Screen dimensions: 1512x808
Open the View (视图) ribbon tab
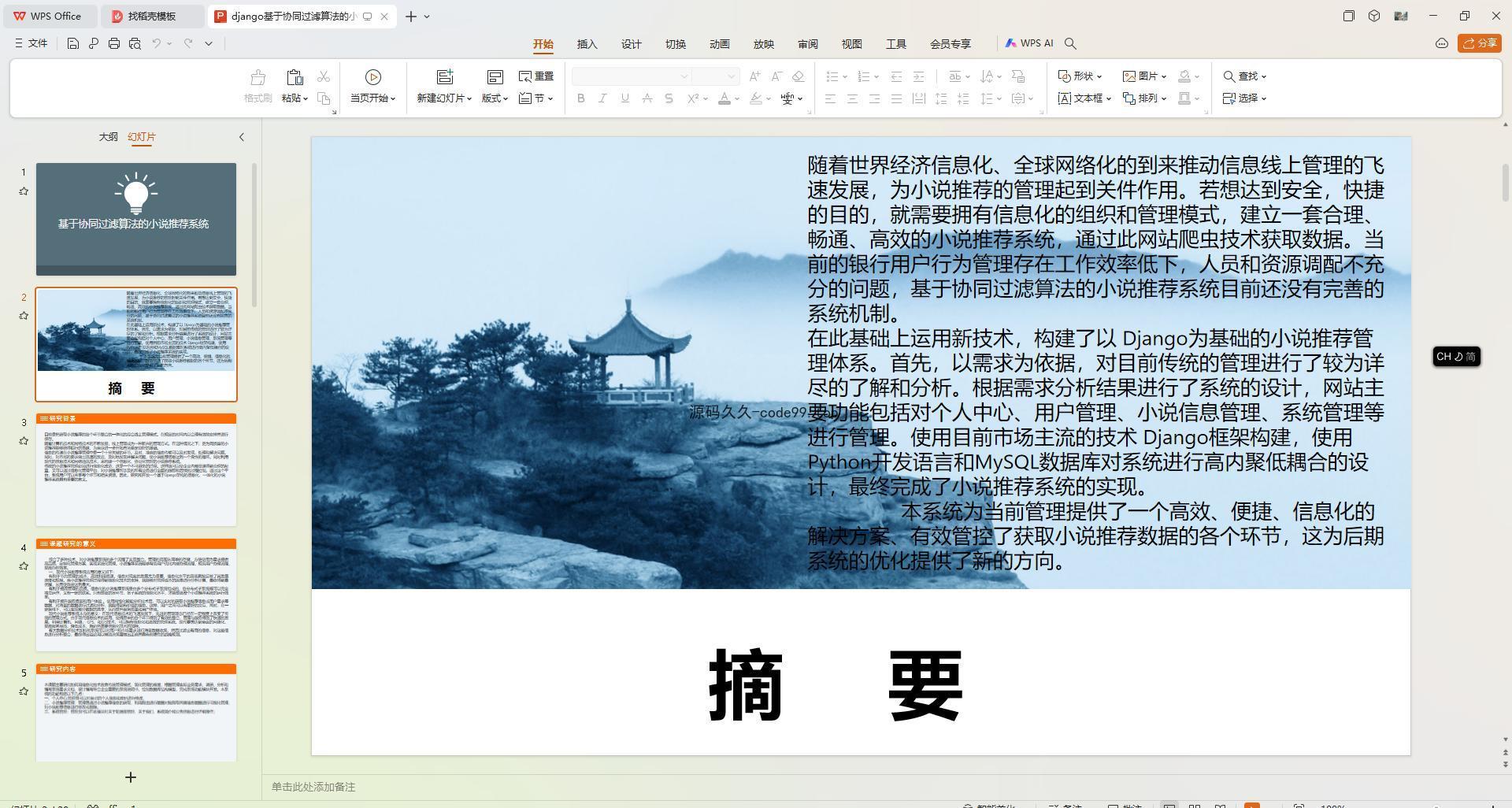[x=851, y=44]
